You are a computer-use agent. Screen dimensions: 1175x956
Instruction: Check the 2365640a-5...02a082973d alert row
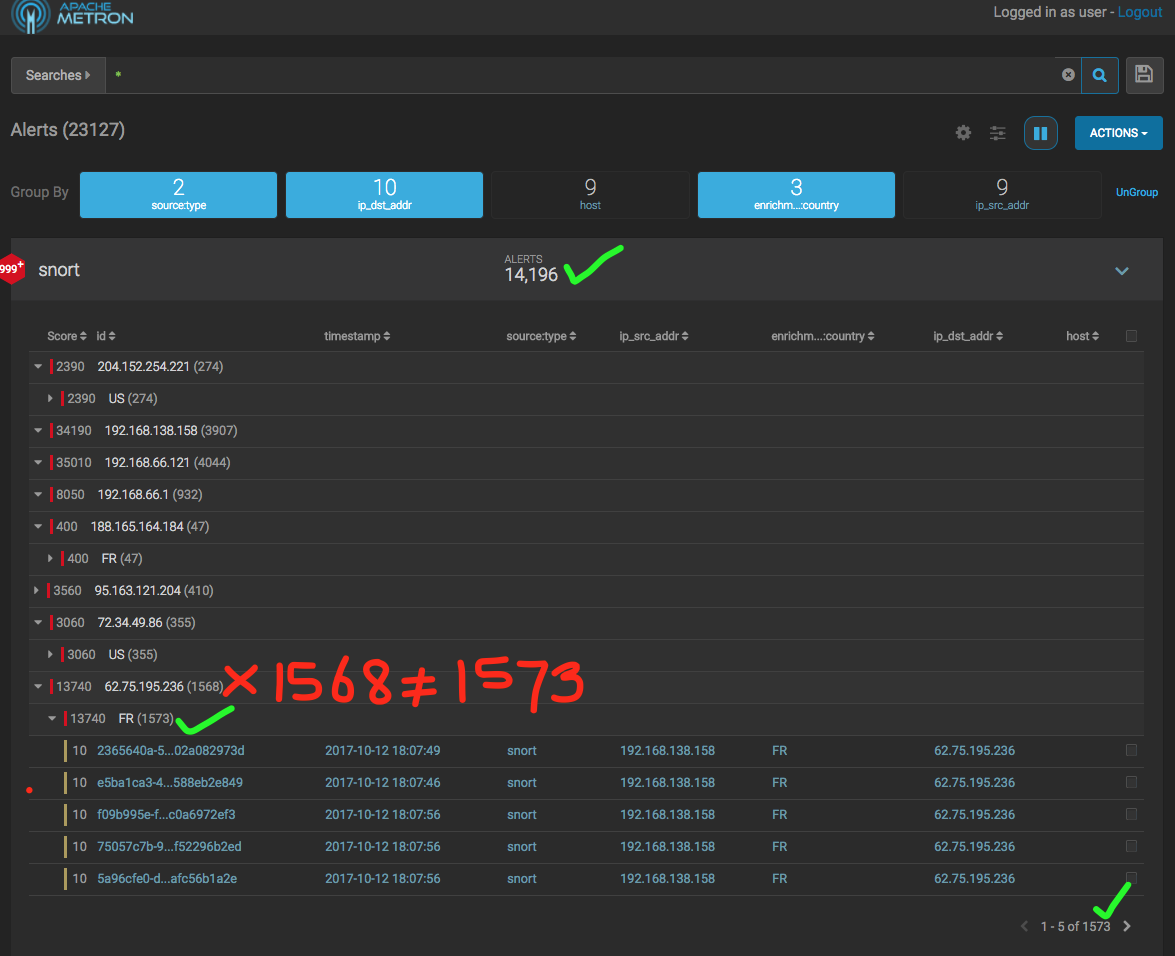coord(1132,750)
